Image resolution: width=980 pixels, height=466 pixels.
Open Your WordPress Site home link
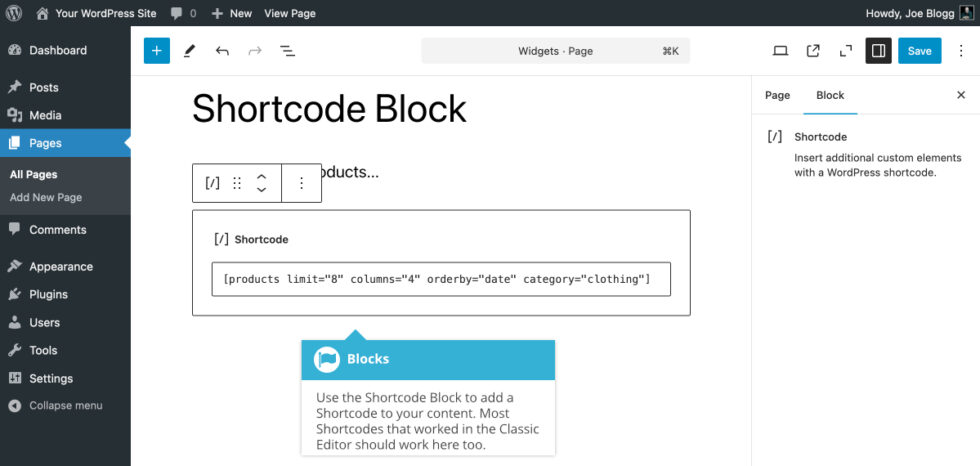tap(96, 13)
